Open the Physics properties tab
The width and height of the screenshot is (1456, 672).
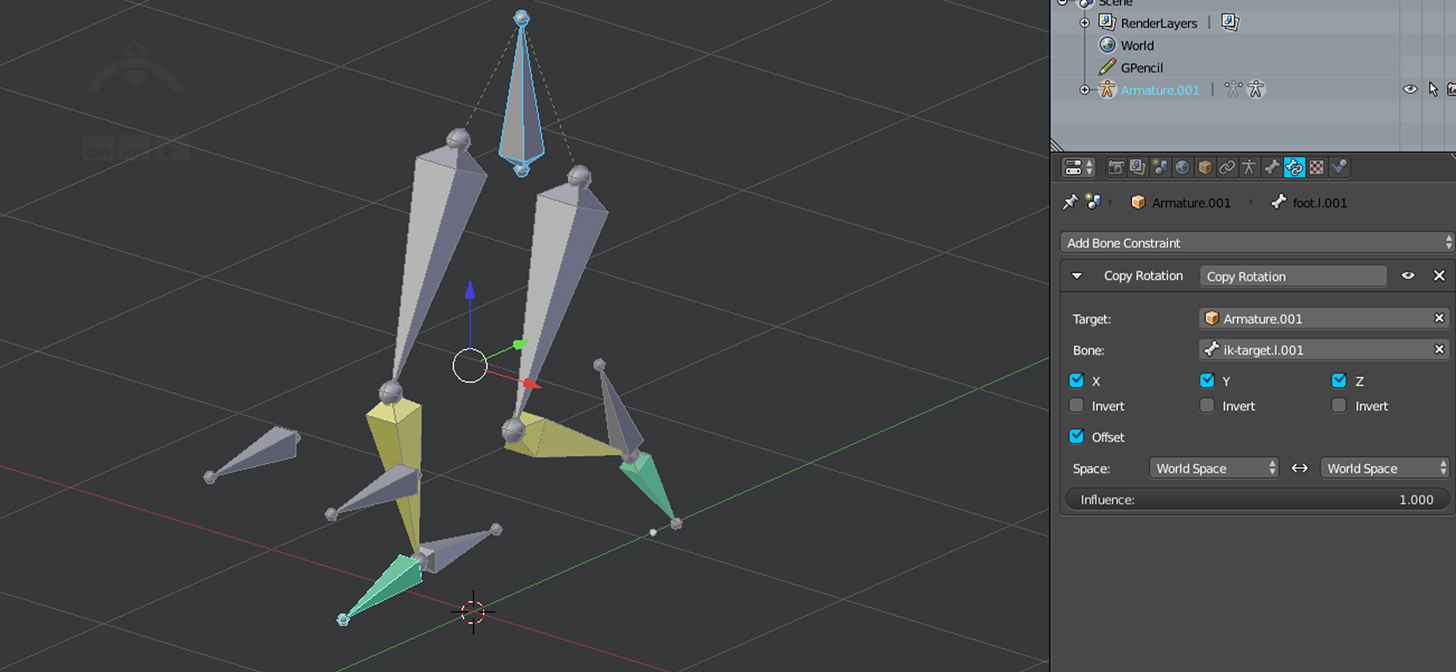[x=1337, y=167]
